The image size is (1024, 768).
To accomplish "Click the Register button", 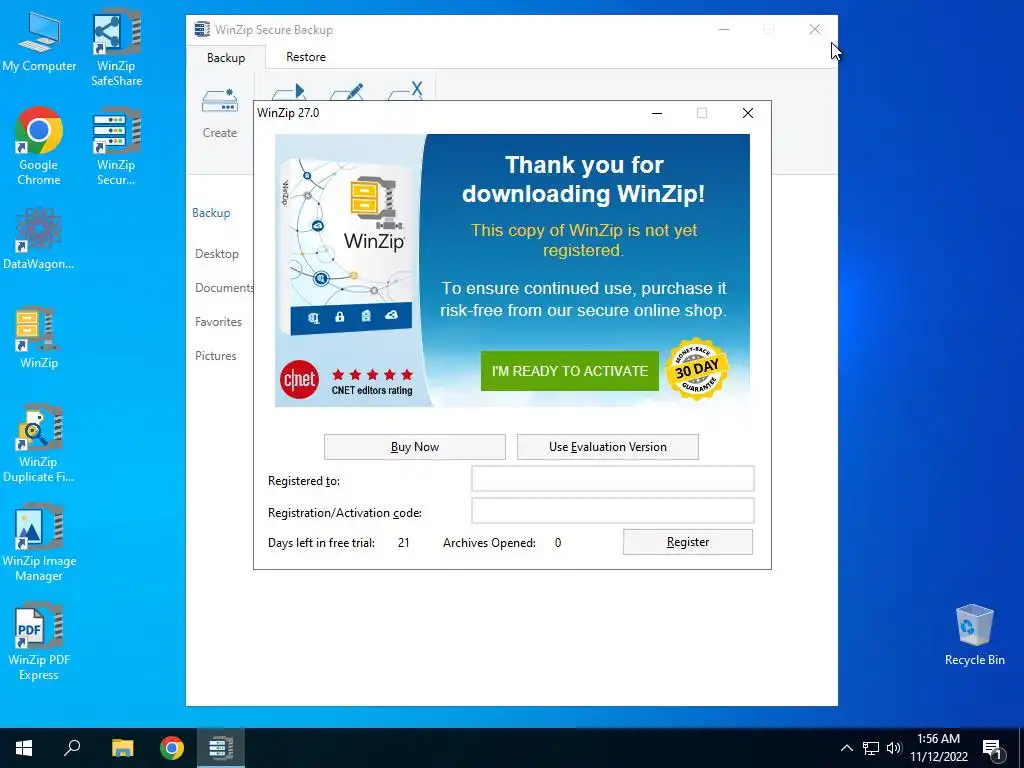I will pyautogui.click(x=688, y=542).
